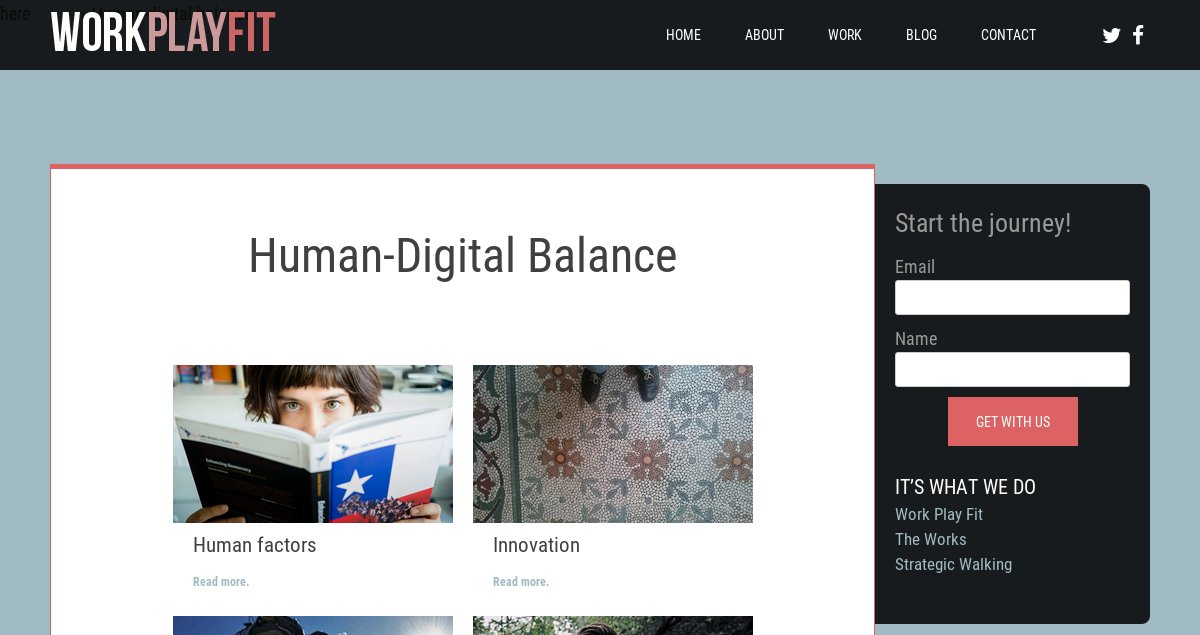Open the Twitter profile icon
Screen dimensions: 1200x635
click(x=1111, y=35)
